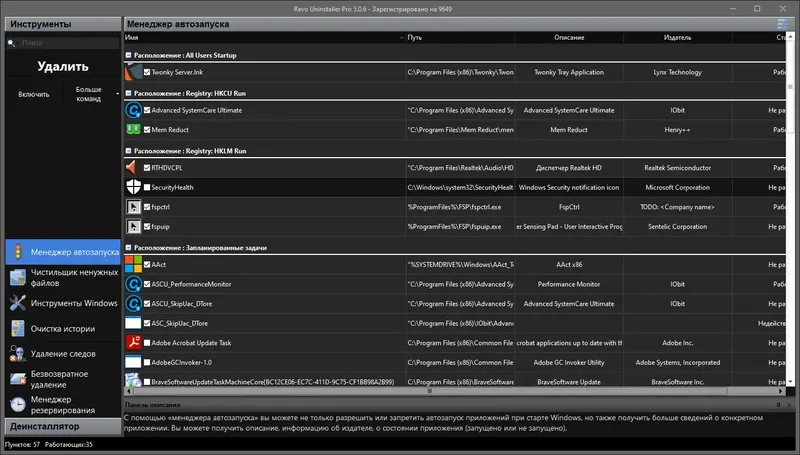Uncheck the Mem Reduct checkbox
Image resolution: width=800 pixels, height=455 pixels.
click(147, 130)
